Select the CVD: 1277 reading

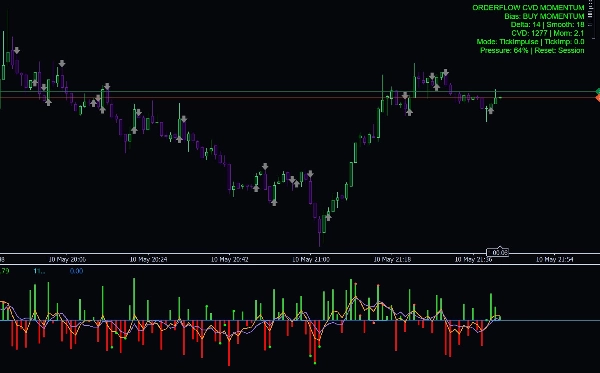[x=529, y=33]
